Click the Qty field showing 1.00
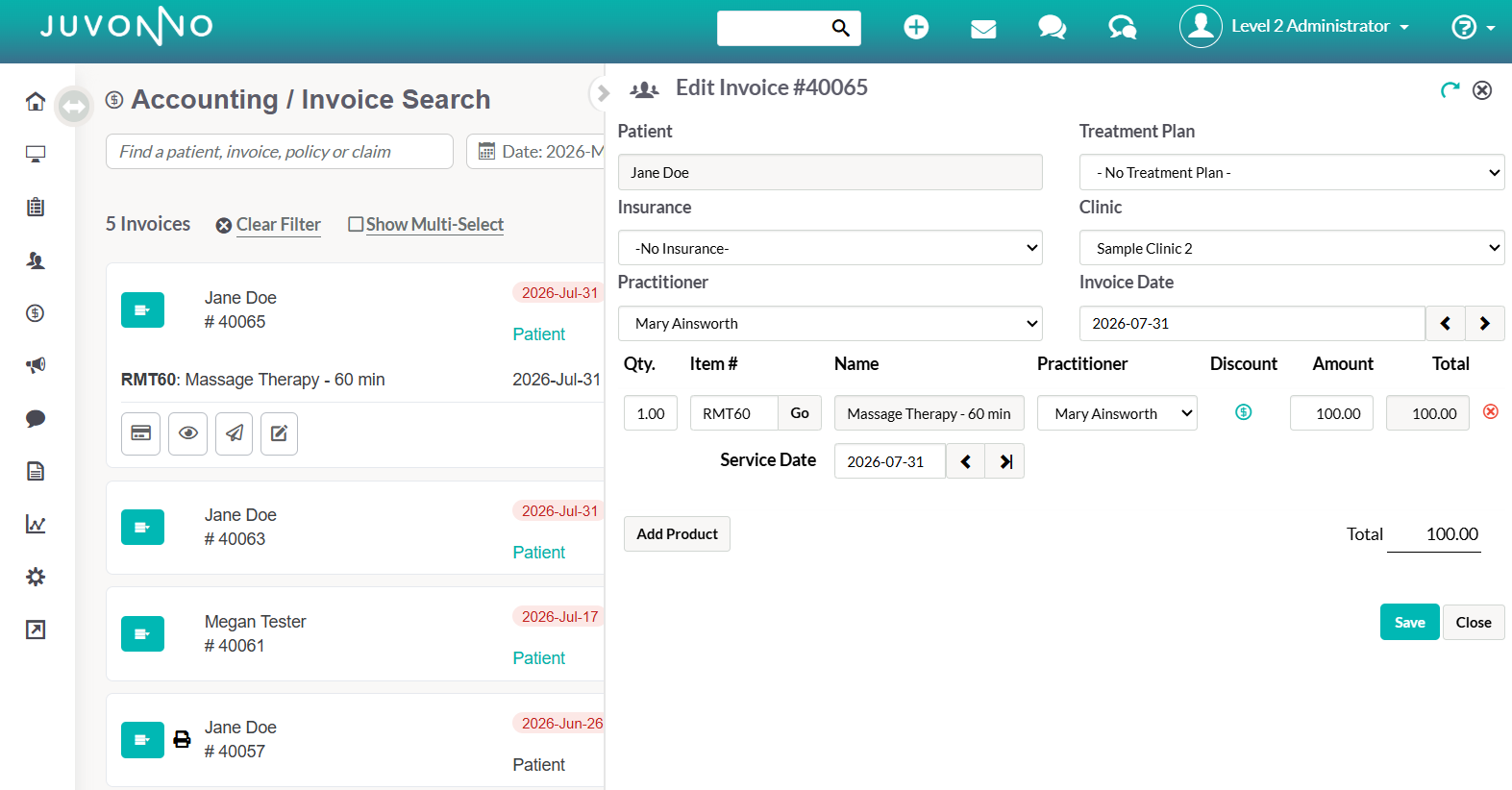1512x790 pixels. 651,413
